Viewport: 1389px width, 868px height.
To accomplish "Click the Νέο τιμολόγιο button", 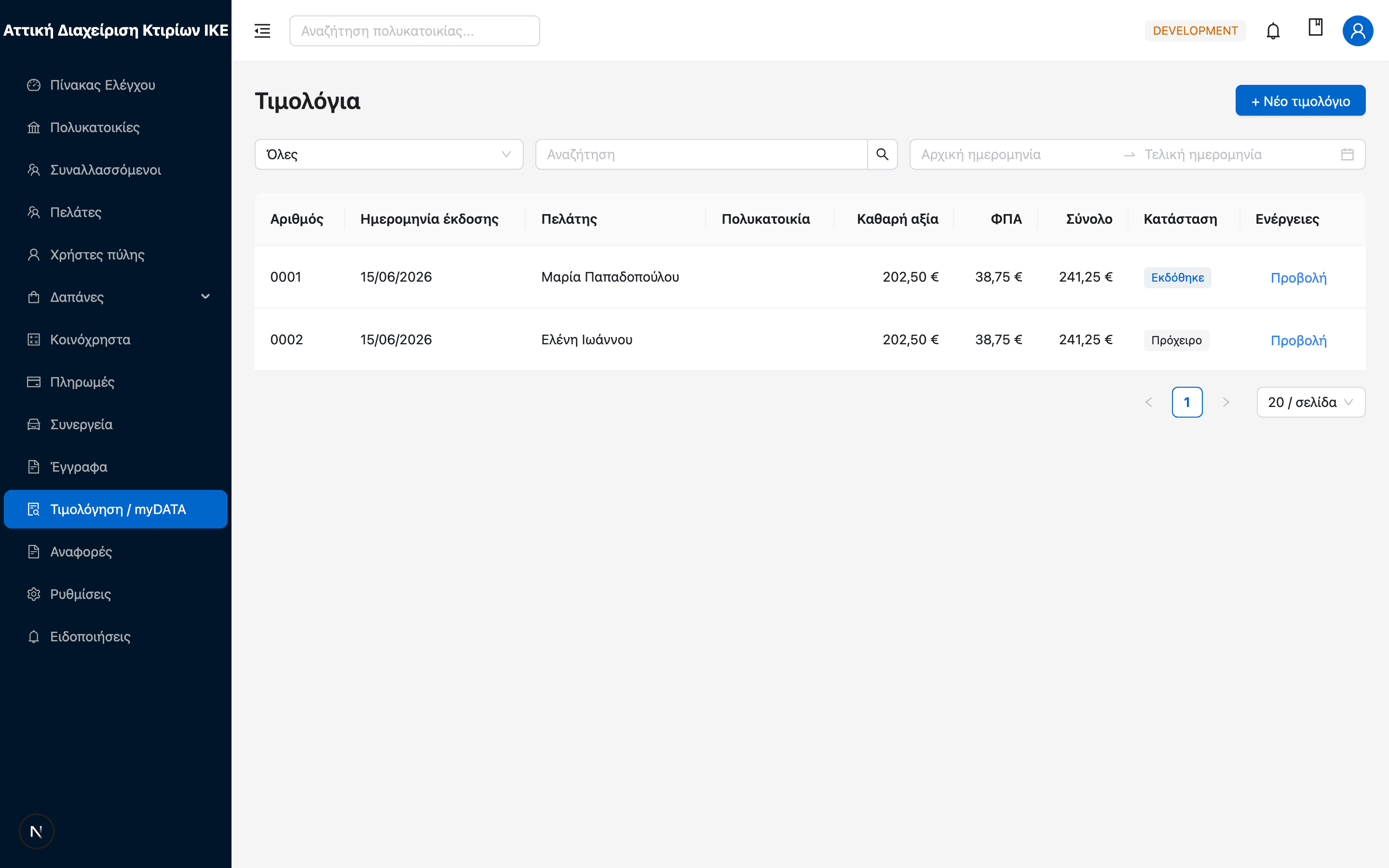I will tap(1300, 101).
